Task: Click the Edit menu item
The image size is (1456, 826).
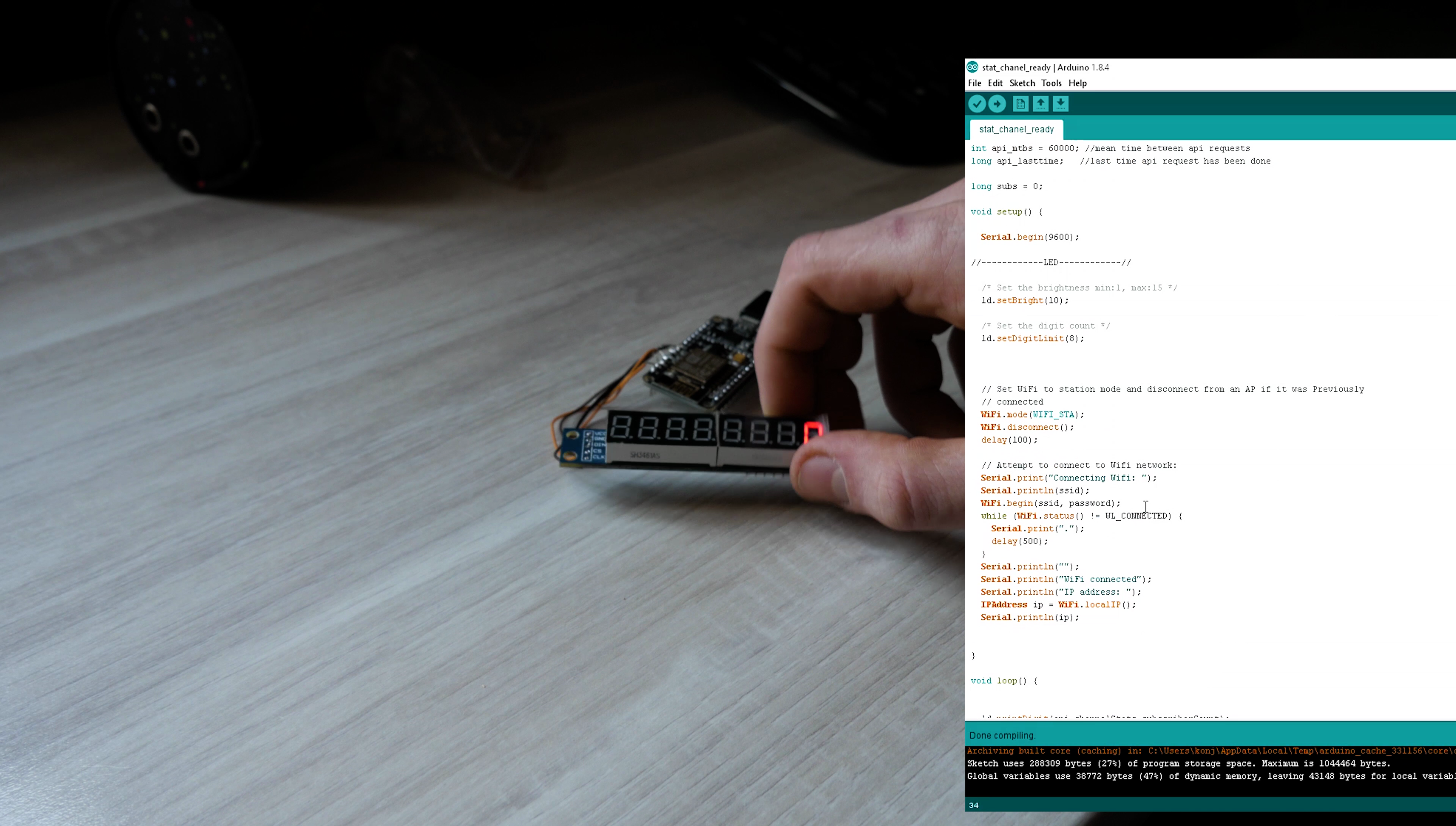Action: [994, 83]
